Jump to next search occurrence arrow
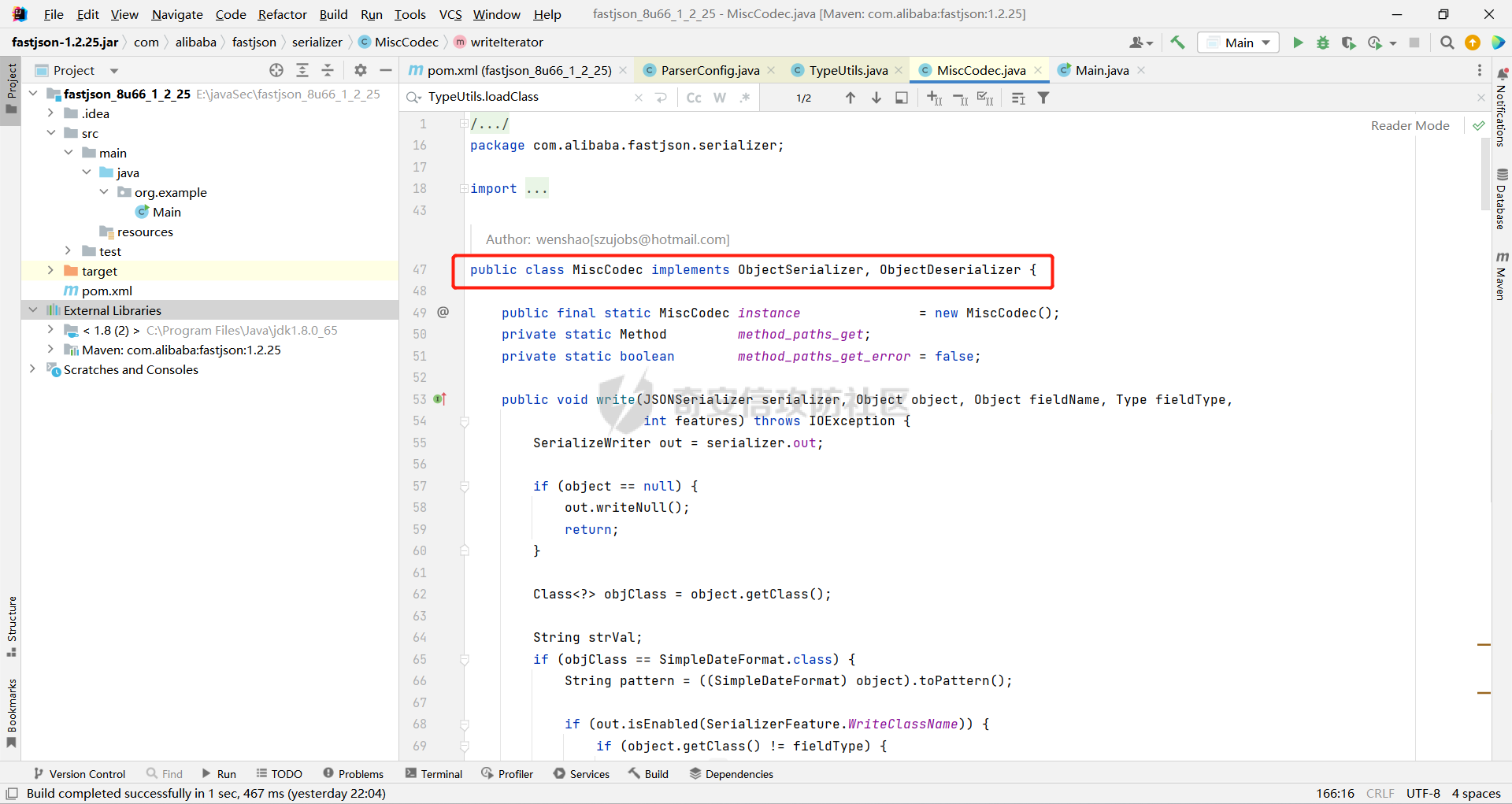 876,98
